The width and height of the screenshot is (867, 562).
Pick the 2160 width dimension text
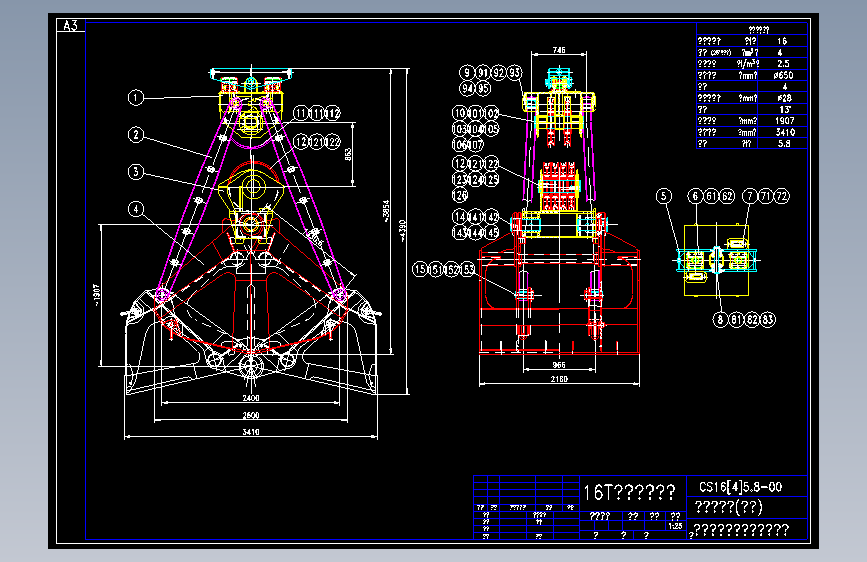click(x=559, y=379)
